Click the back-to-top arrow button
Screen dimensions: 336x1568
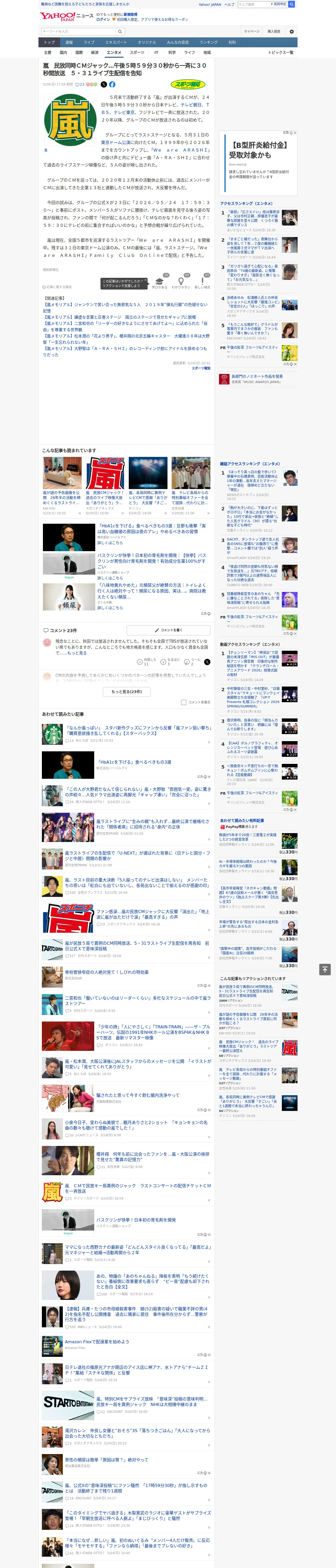(324, 969)
